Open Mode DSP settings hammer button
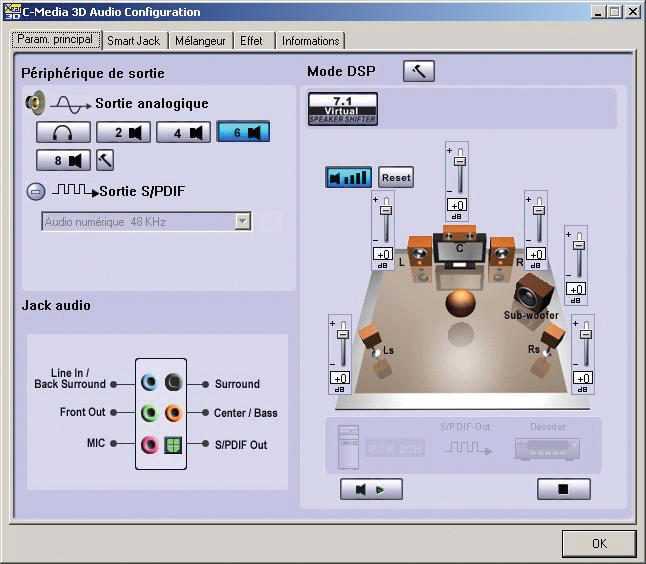The image size is (646, 564). tap(419, 71)
